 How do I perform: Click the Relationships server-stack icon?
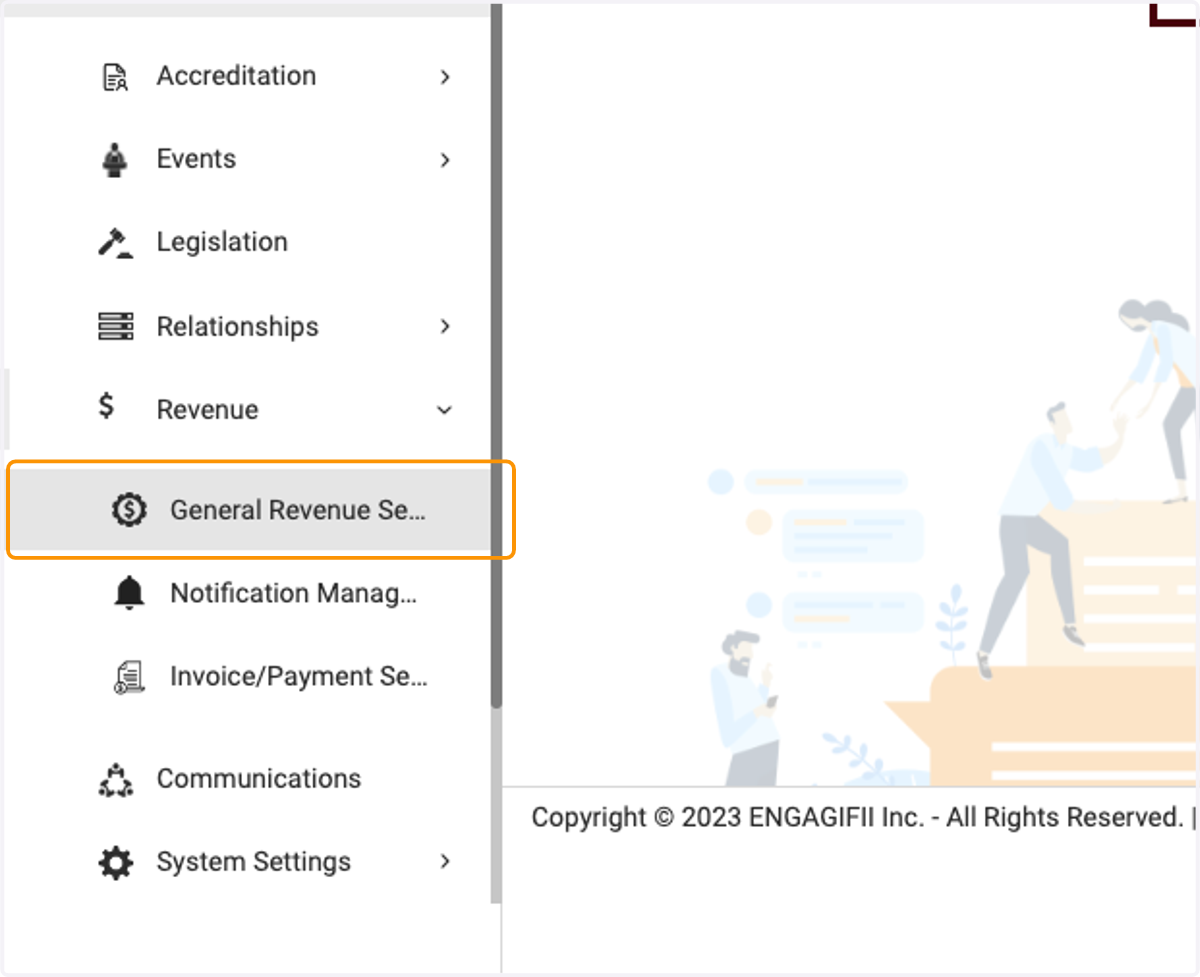[x=116, y=326]
